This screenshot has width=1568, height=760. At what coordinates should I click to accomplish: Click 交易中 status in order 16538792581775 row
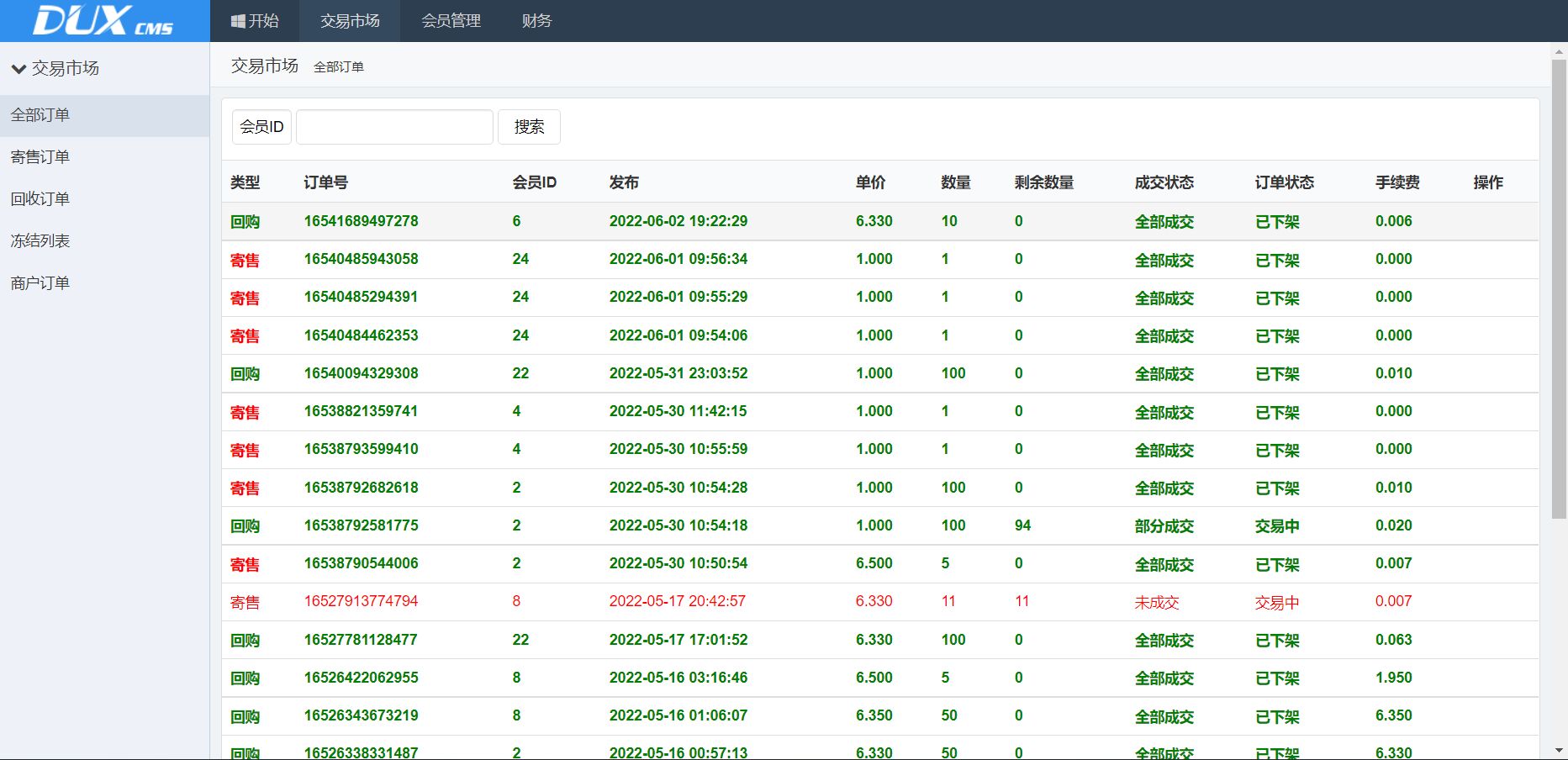point(1277,526)
